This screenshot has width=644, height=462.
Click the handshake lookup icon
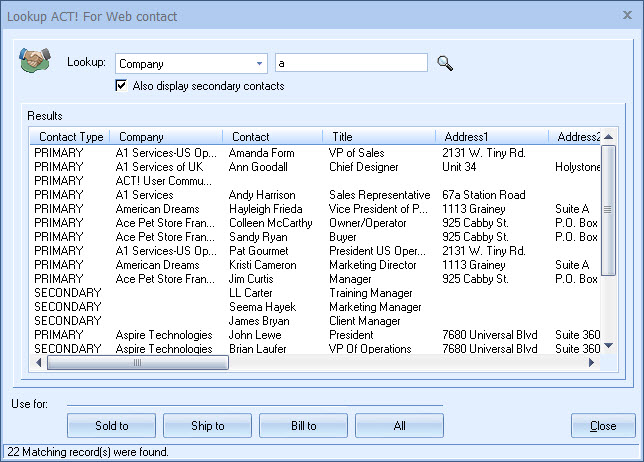coord(36,61)
